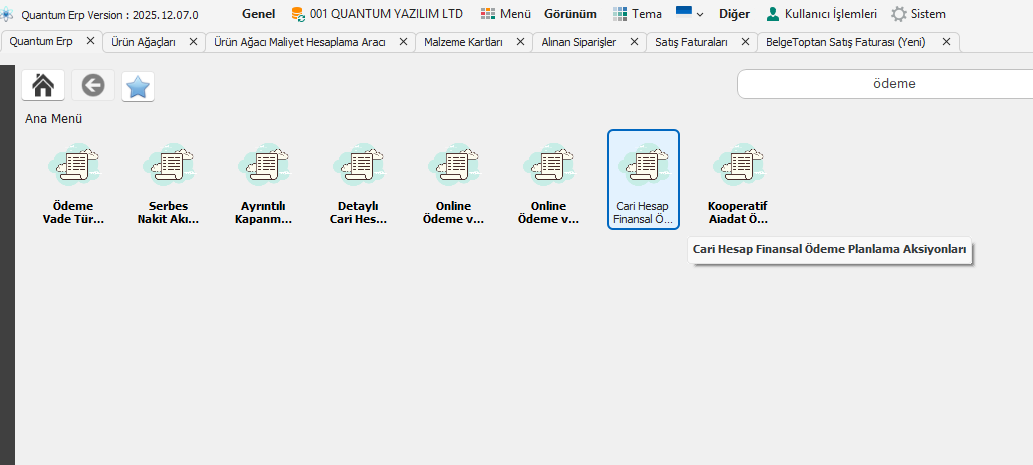Close the Alınan Siparişler tab
The width and height of the screenshot is (1033, 465).
pyautogui.click(x=633, y=42)
